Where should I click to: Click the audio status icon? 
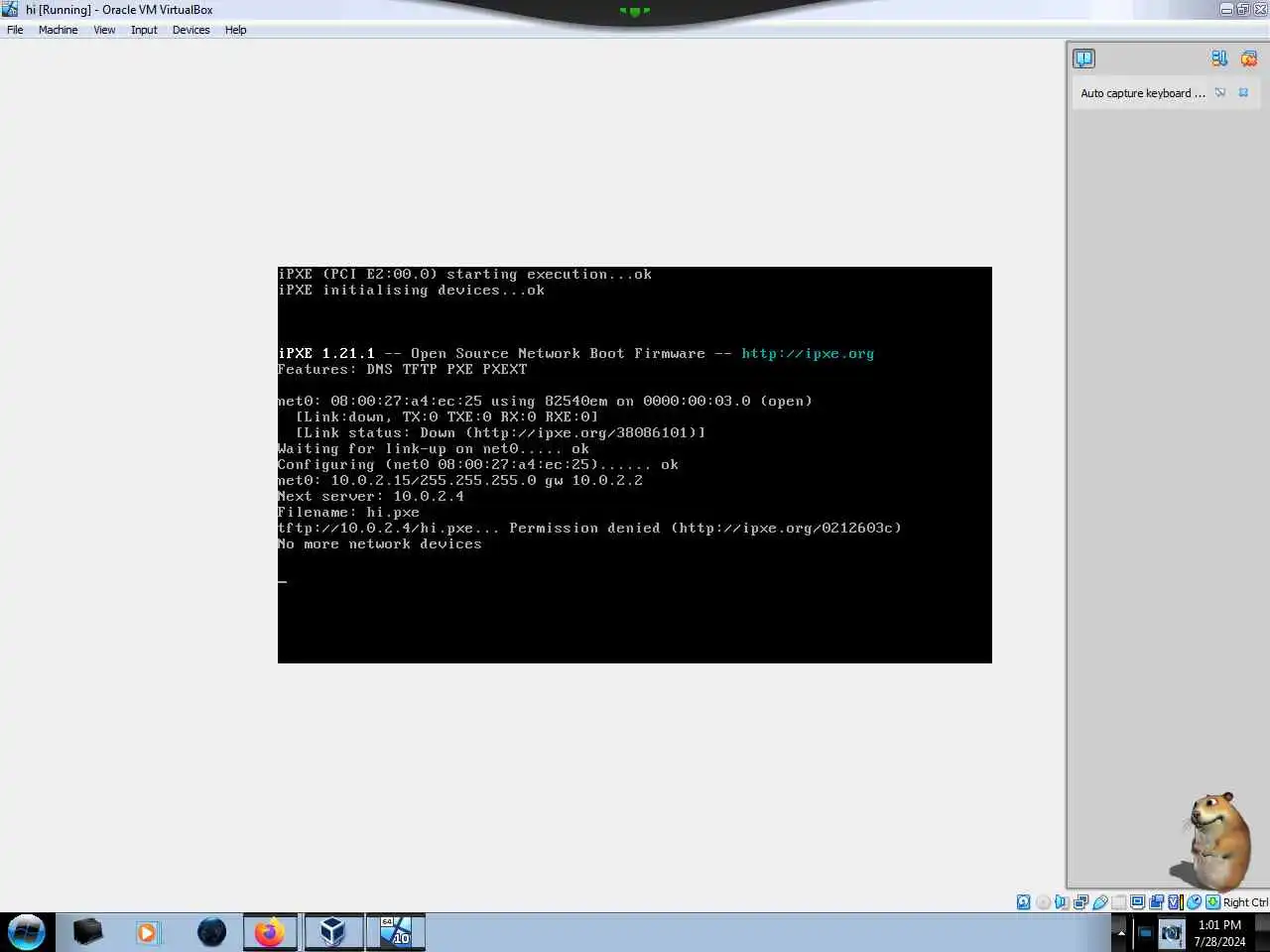(x=1062, y=902)
